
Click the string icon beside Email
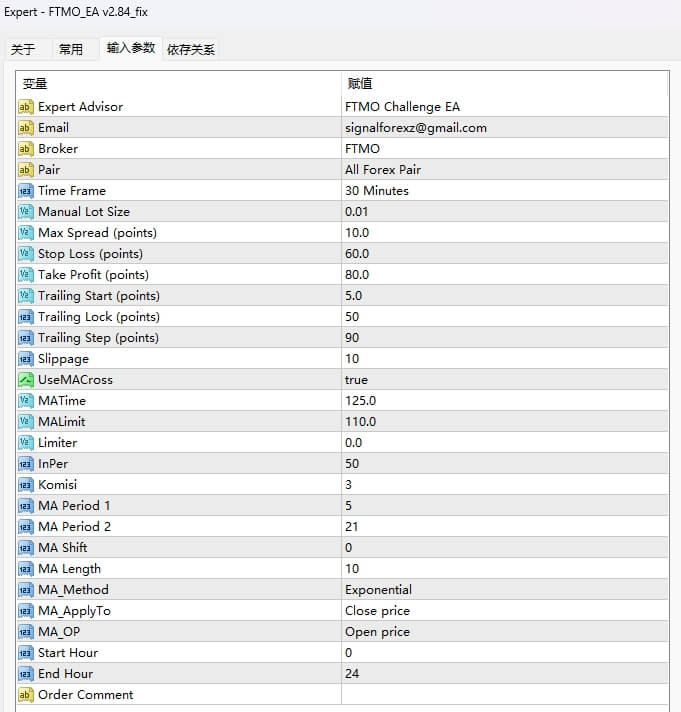point(25,128)
